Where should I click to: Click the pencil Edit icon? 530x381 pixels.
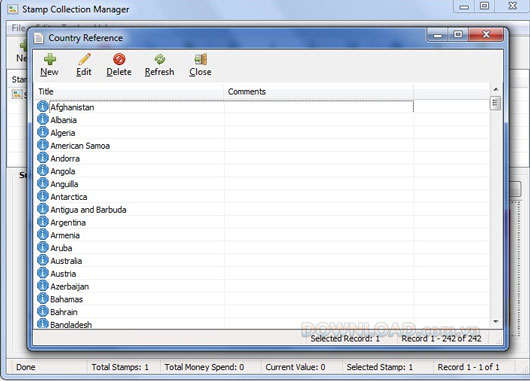click(x=84, y=59)
